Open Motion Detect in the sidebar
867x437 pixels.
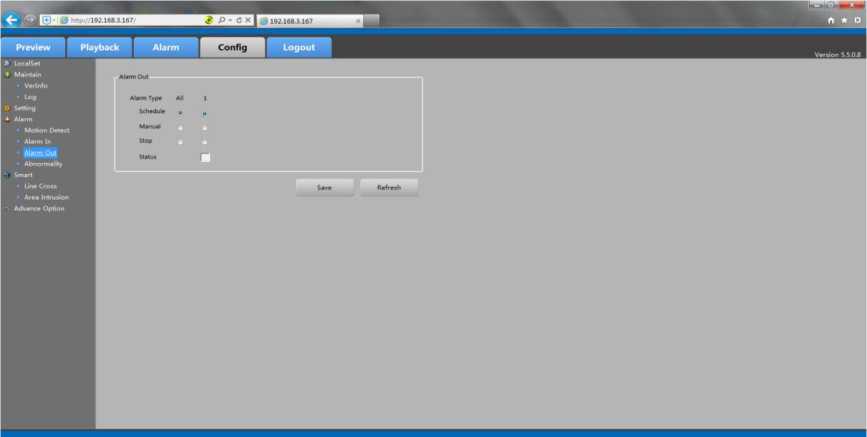click(x=46, y=130)
